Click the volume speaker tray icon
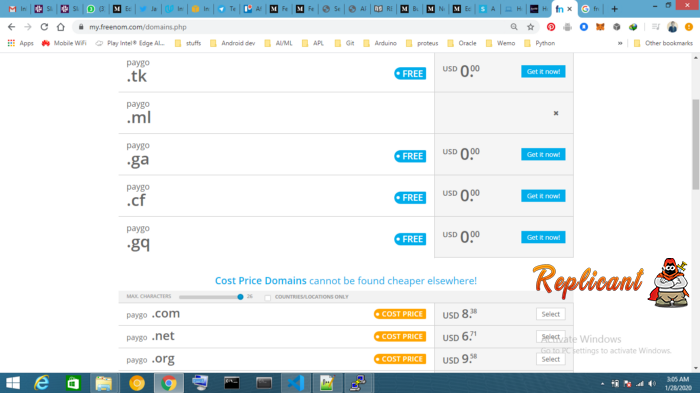The height and width of the screenshot is (393, 700). tap(652, 384)
